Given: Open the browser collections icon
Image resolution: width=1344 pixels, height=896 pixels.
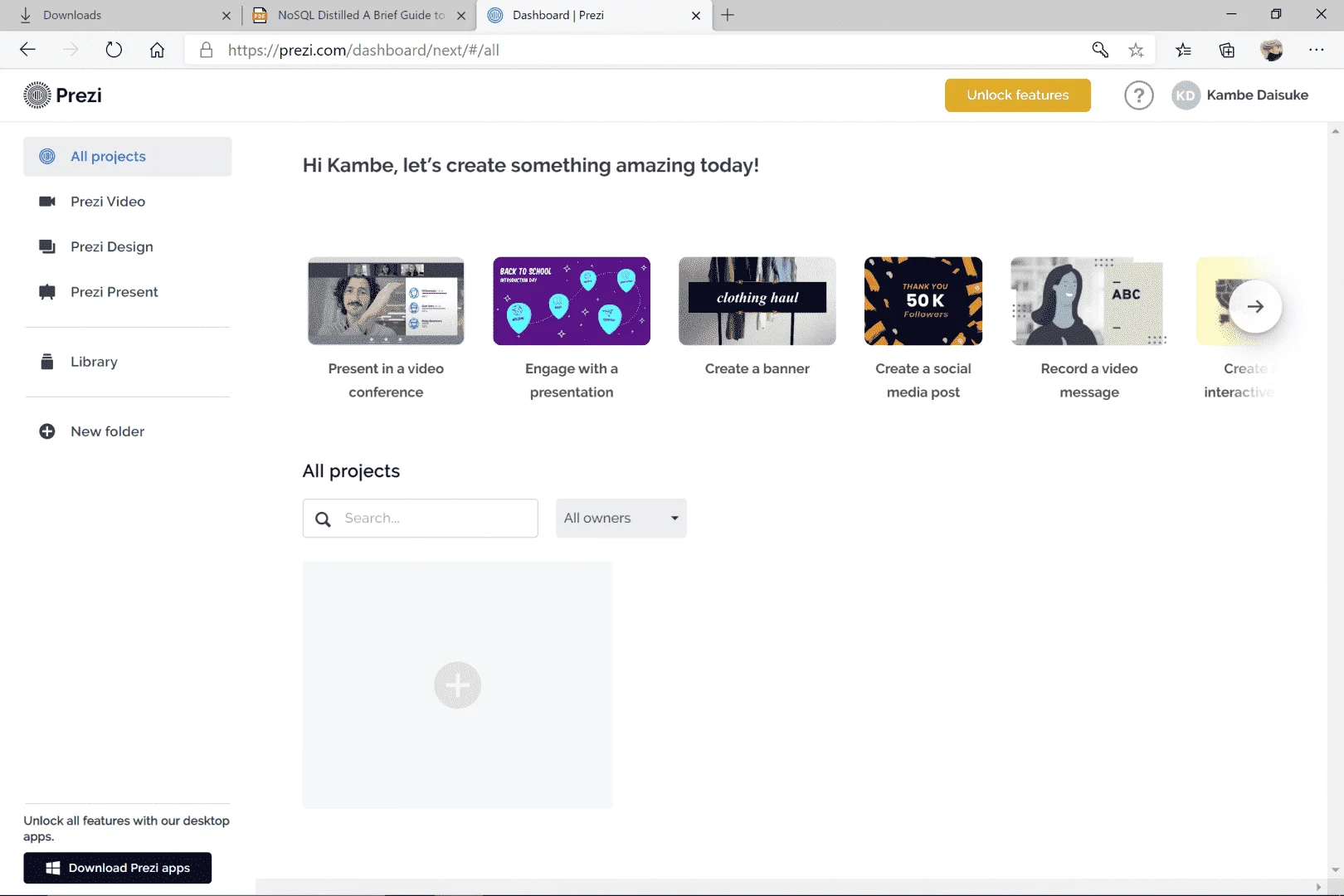Looking at the screenshot, I should coord(1227,50).
